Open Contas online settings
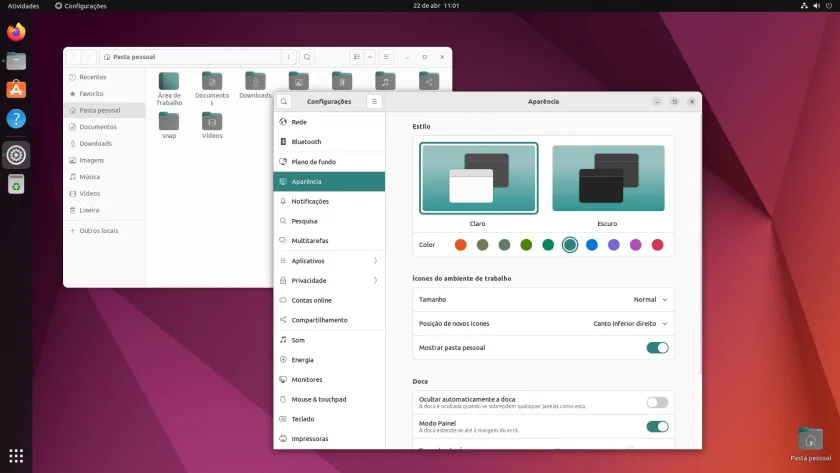The width and height of the screenshot is (840, 473). [x=329, y=301]
